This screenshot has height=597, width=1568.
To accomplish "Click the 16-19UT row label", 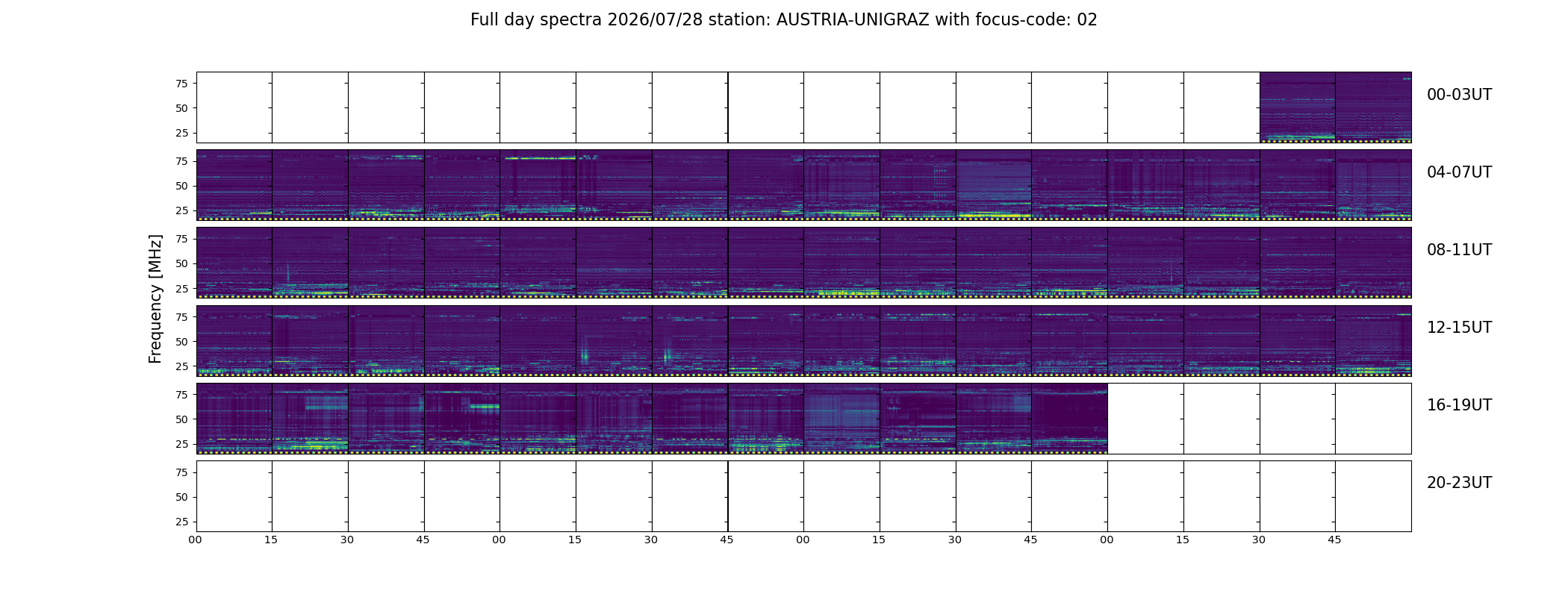I will point(1459,405).
